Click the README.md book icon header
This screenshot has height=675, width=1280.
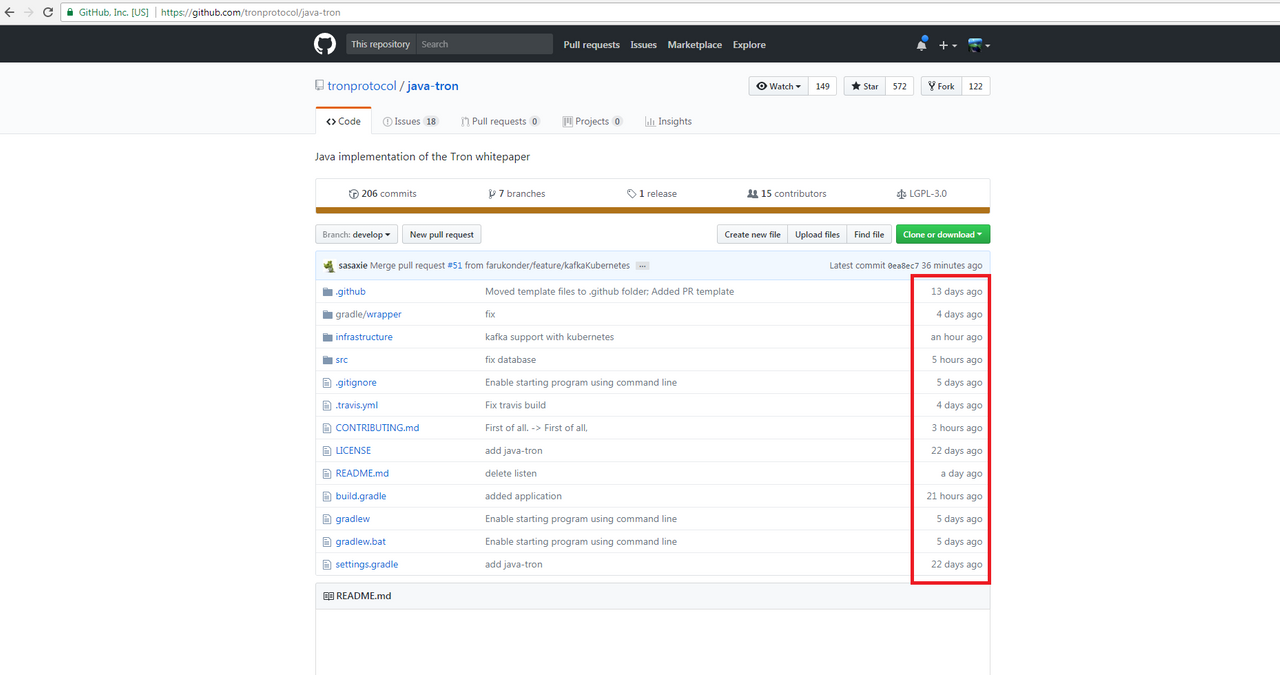click(328, 596)
